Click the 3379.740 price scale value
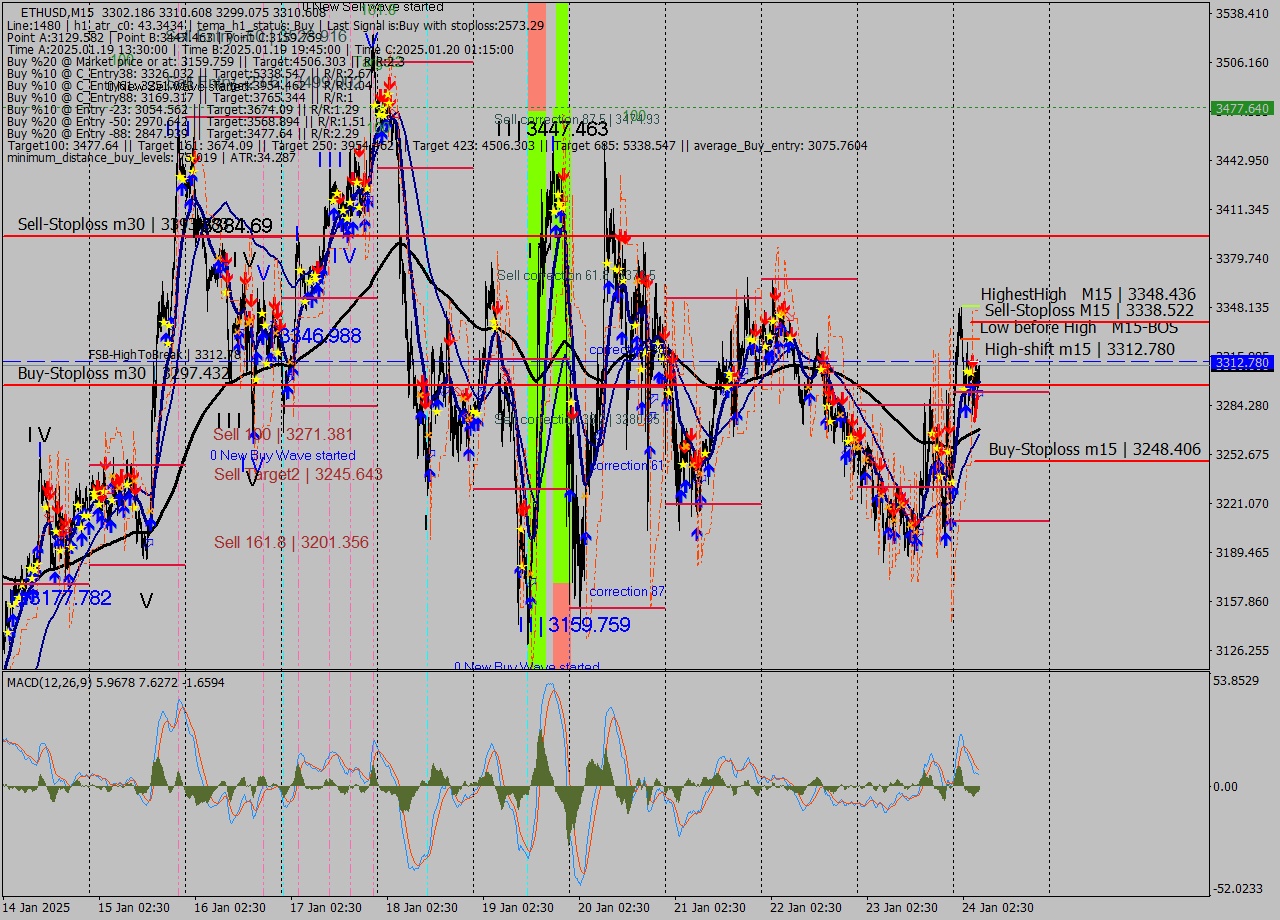 pyautogui.click(x=1241, y=258)
